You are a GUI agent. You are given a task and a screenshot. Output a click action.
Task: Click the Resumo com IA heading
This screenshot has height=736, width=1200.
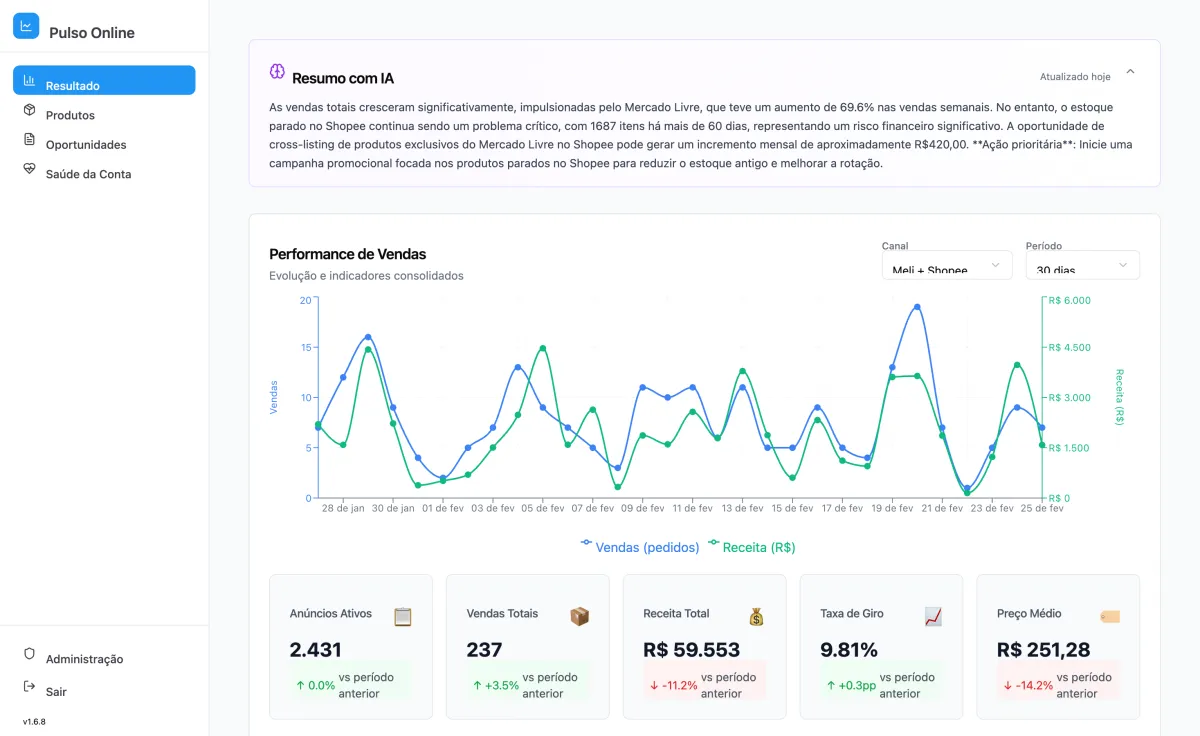(x=343, y=78)
